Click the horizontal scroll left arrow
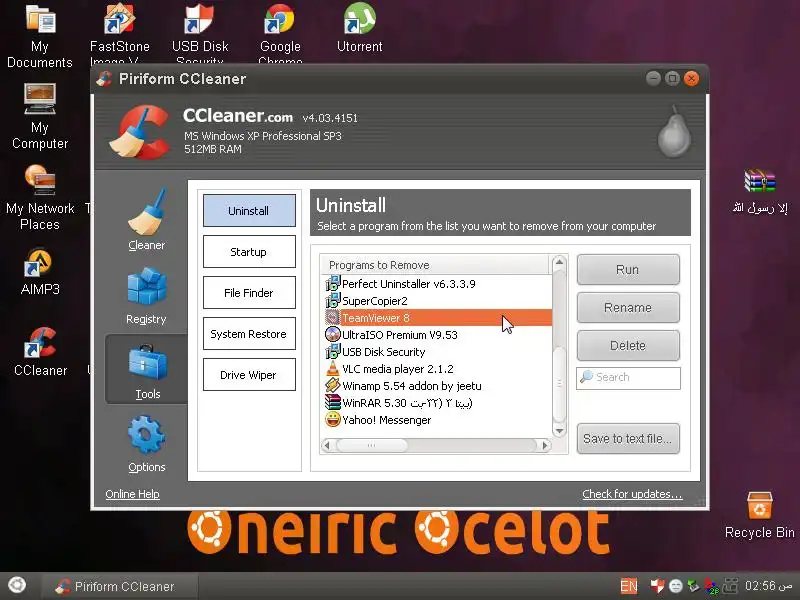This screenshot has width=800, height=600. coord(327,445)
